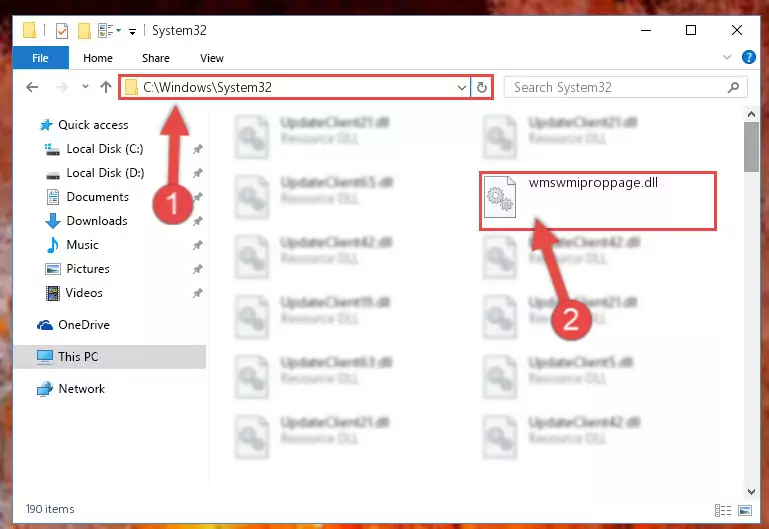
Task: Refresh the System32 folder view
Action: (x=482, y=88)
